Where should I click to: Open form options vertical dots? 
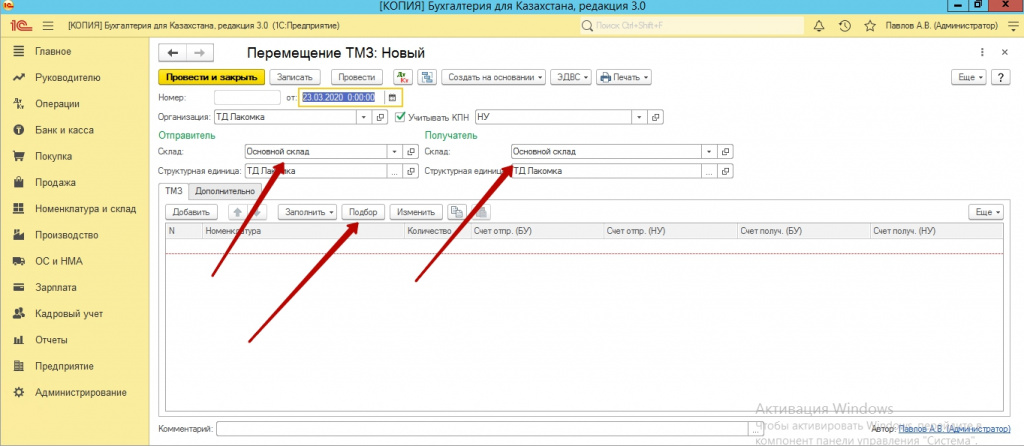[982, 52]
